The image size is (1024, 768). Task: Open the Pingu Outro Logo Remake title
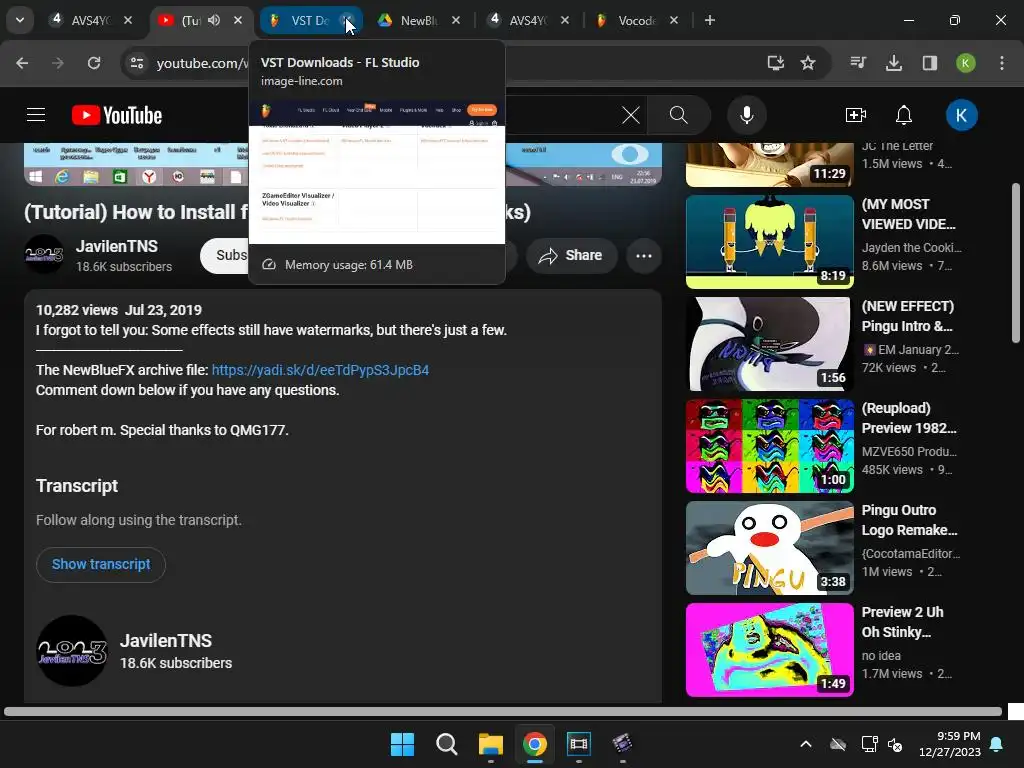[x=909, y=520]
